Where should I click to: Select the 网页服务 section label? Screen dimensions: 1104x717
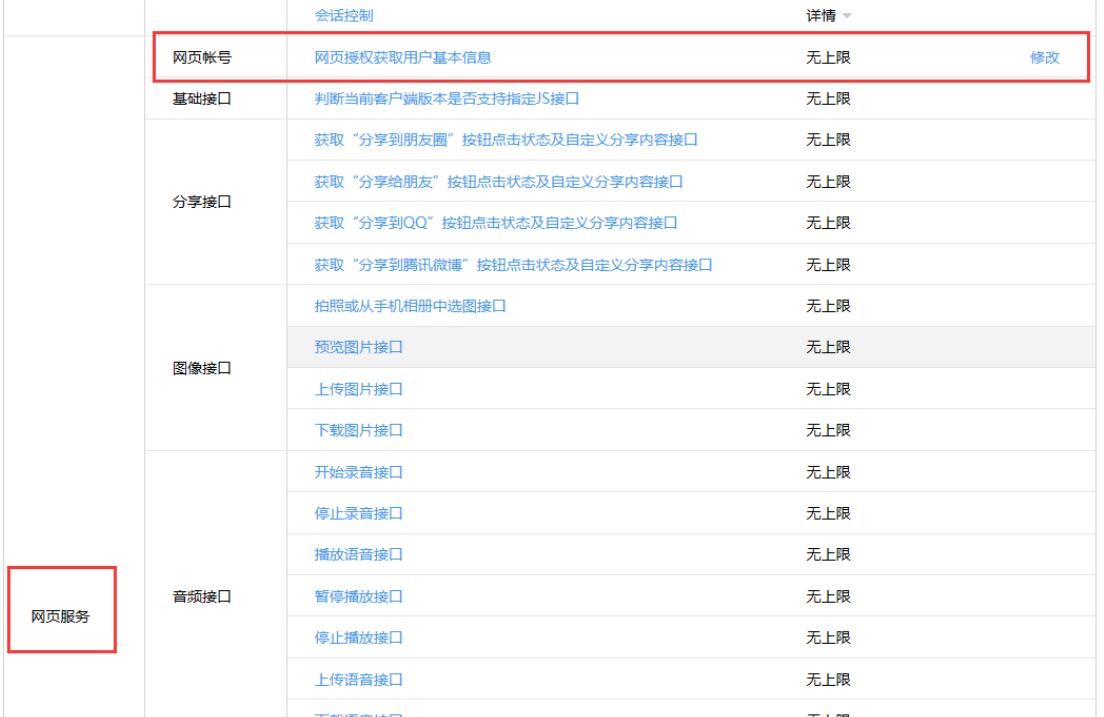61,617
